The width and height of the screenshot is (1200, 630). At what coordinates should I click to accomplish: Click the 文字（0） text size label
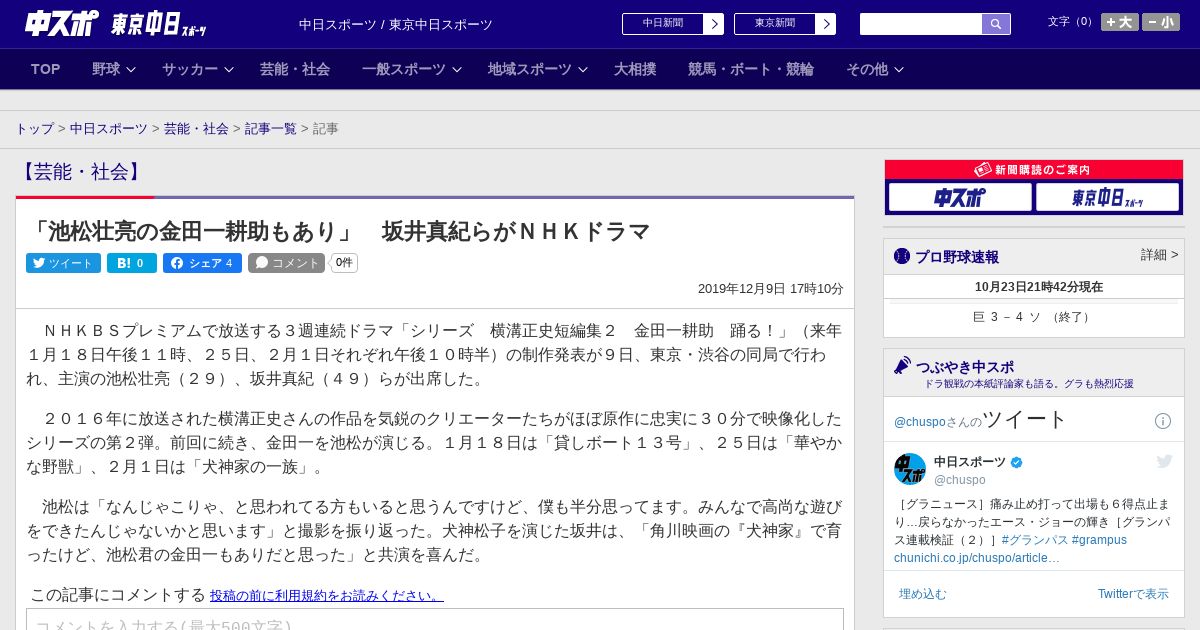point(1072,22)
